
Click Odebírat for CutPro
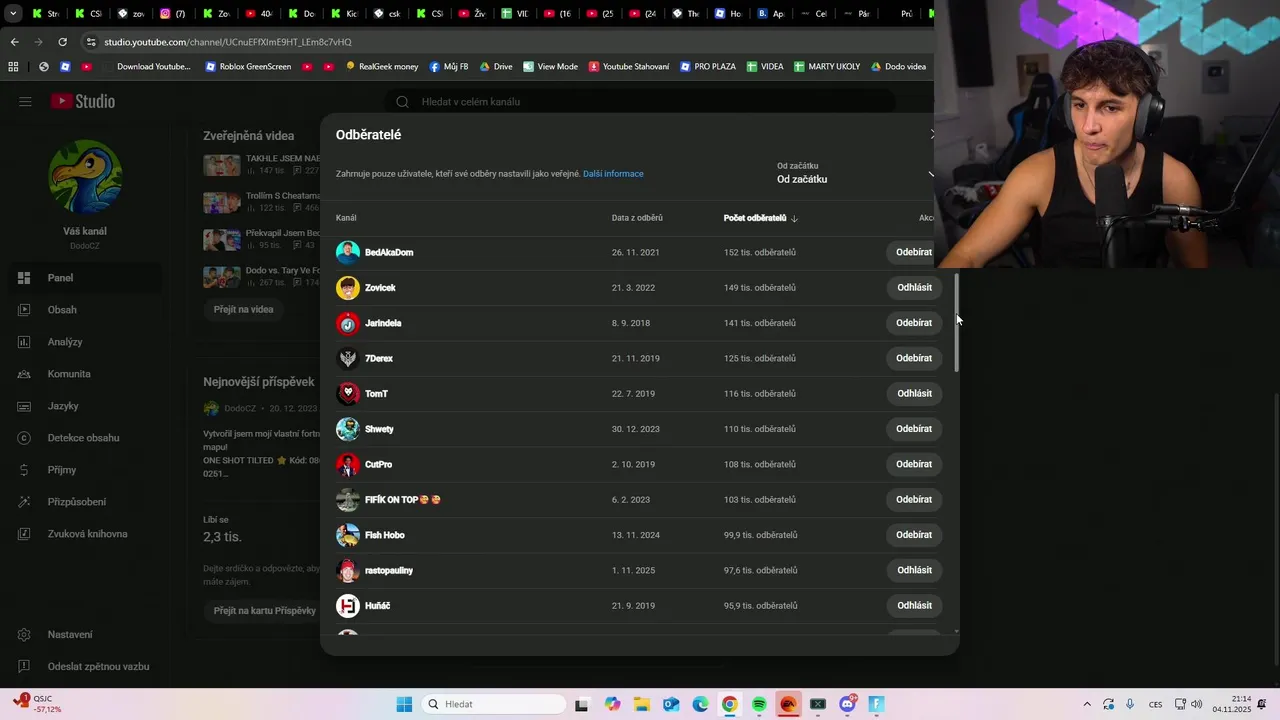(x=914, y=464)
